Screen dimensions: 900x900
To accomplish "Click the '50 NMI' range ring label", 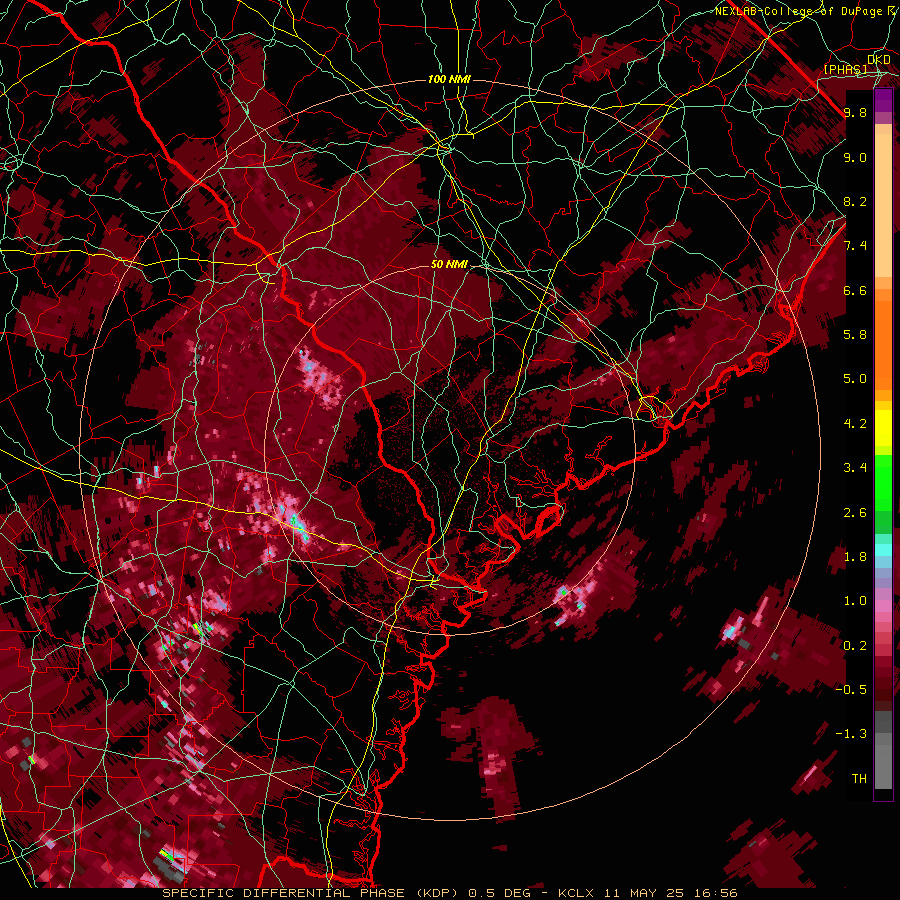I will pyautogui.click(x=449, y=265).
